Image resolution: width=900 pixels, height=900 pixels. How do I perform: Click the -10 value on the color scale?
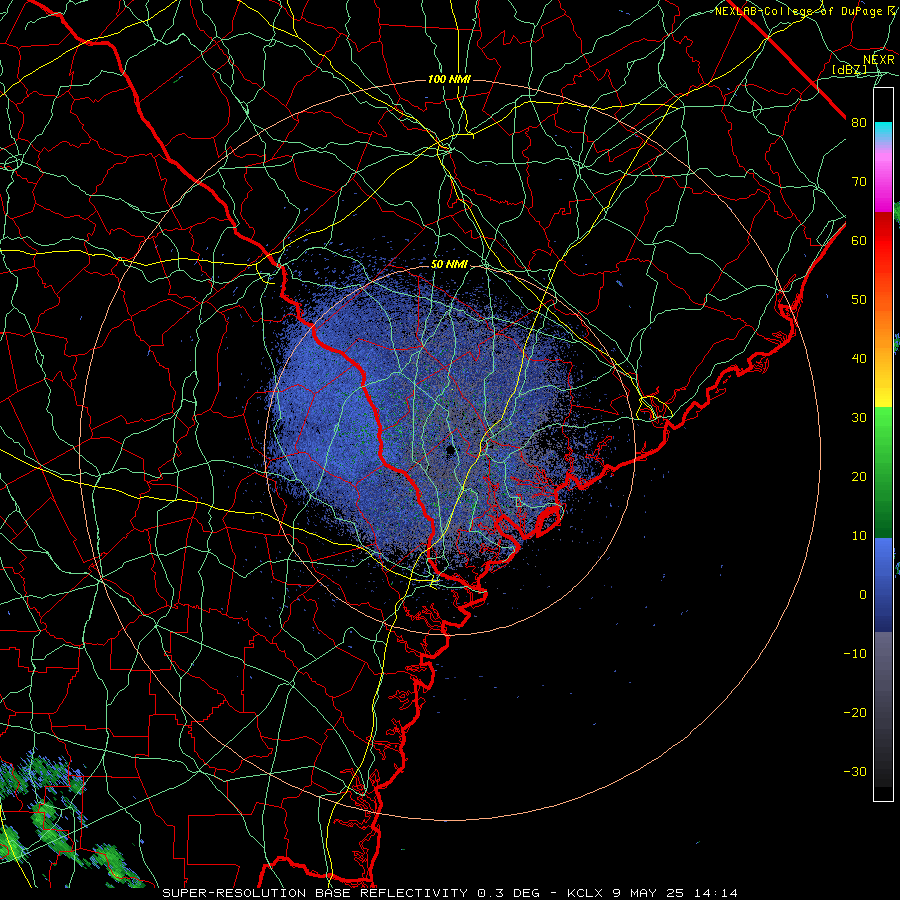855,654
